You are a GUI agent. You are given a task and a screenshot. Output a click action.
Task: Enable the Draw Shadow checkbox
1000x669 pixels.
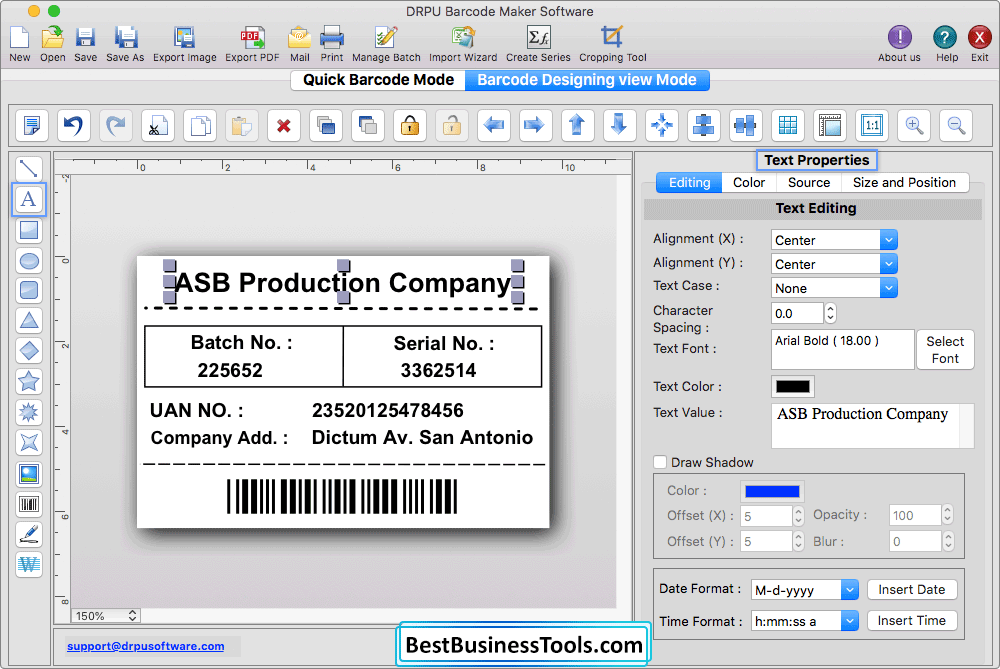click(x=660, y=462)
